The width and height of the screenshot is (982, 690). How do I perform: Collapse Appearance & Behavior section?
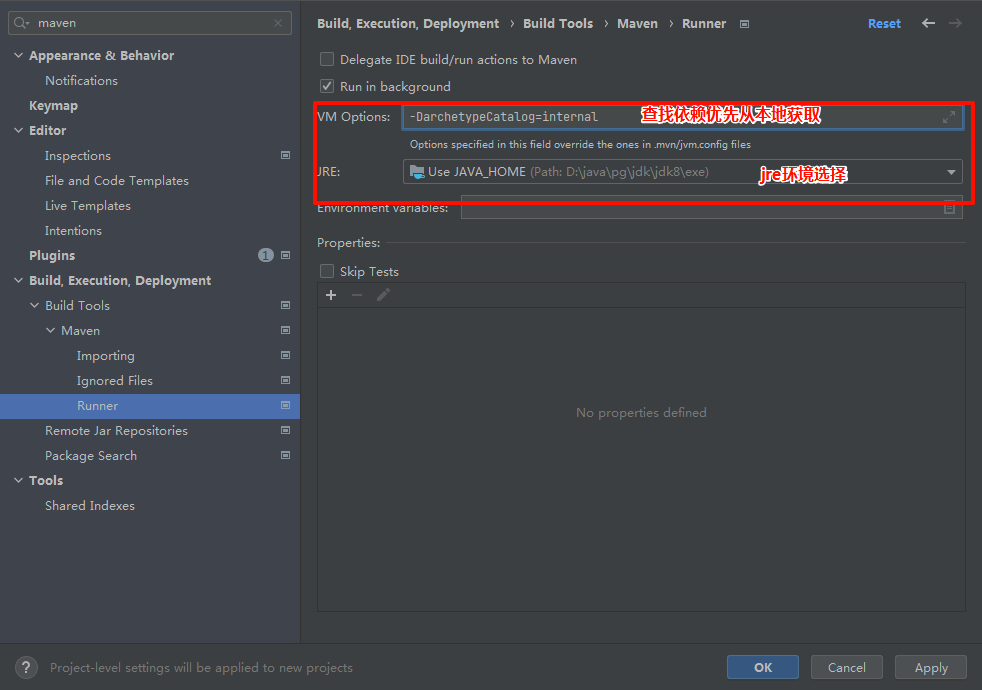pos(18,56)
